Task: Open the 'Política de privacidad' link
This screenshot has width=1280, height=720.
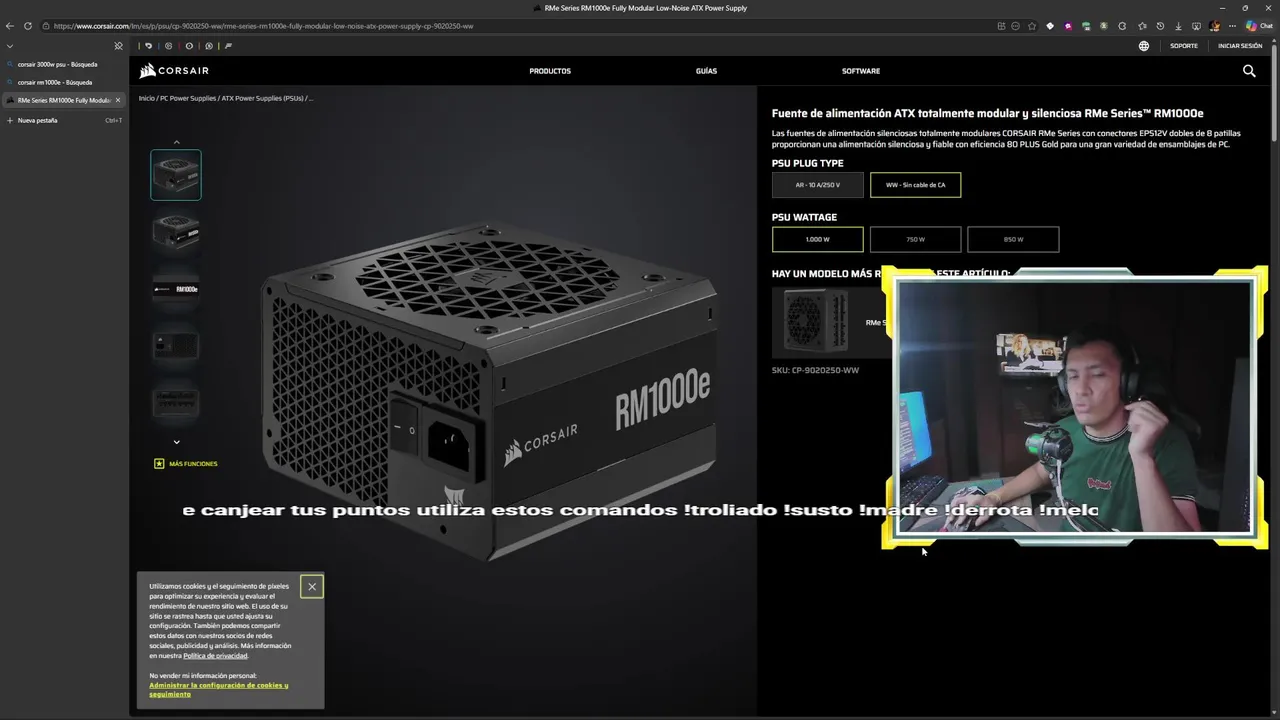Action: pos(215,656)
